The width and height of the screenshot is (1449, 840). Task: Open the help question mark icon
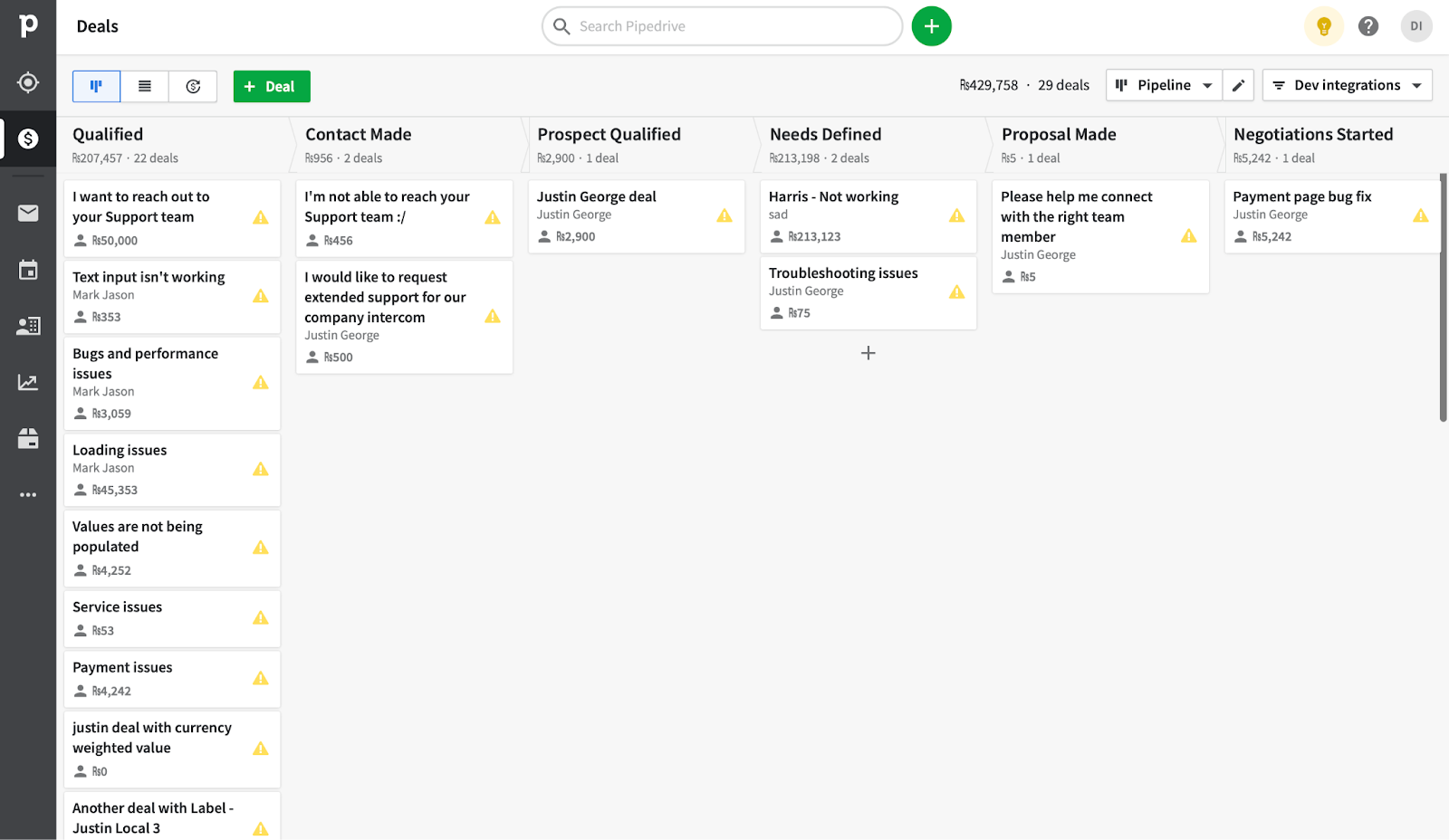(1367, 26)
